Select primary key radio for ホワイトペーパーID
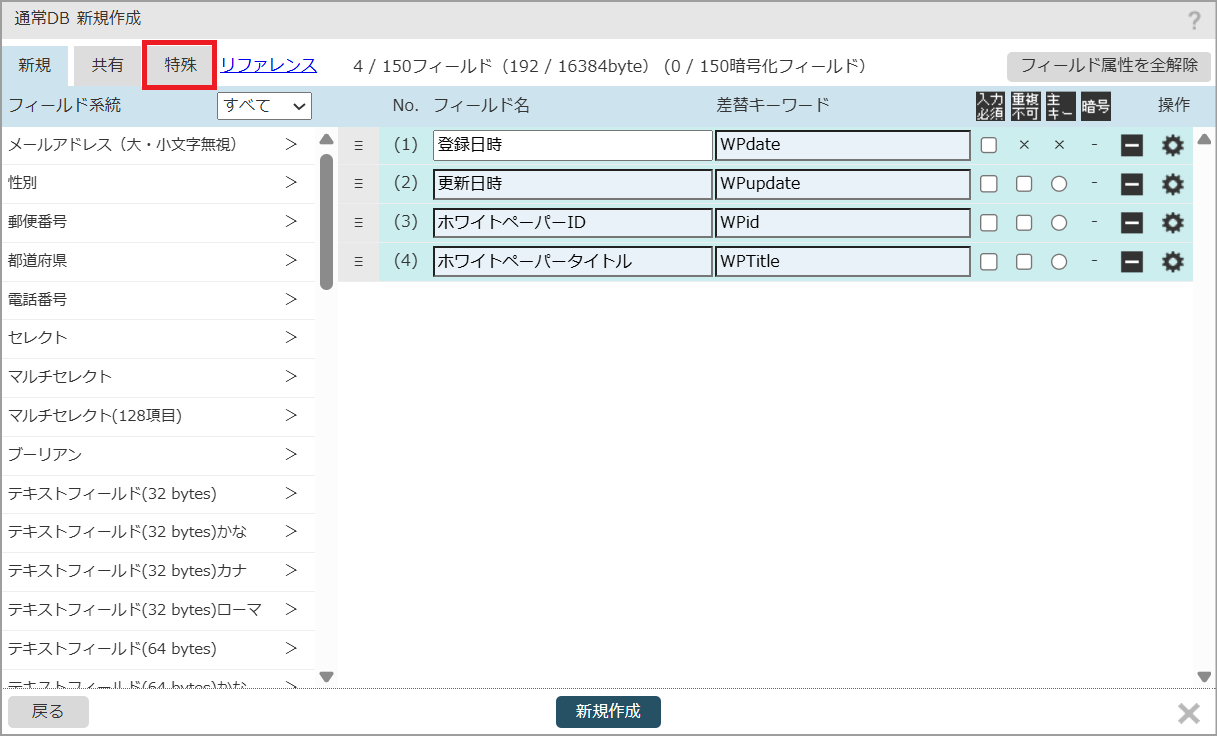 point(1059,223)
